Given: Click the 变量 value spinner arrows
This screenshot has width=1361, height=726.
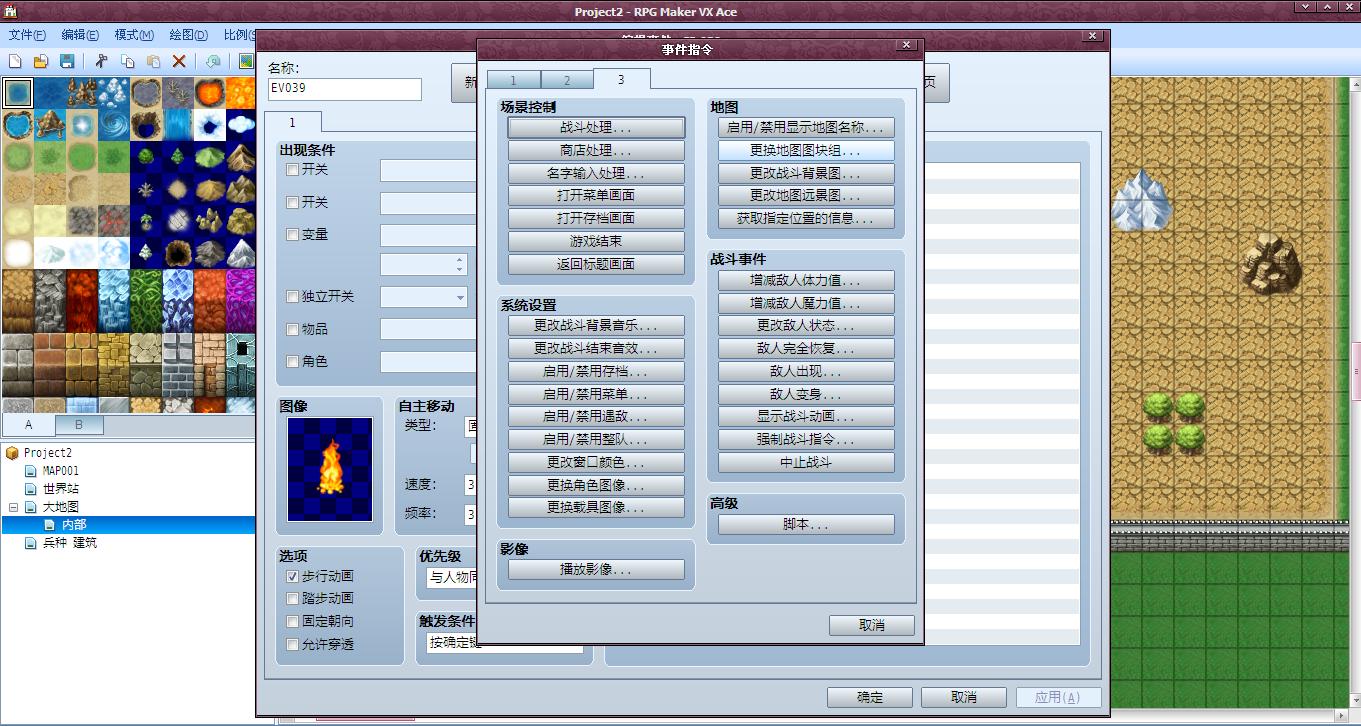Looking at the screenshot, I should pyautogui.click(x=460, y=265).
